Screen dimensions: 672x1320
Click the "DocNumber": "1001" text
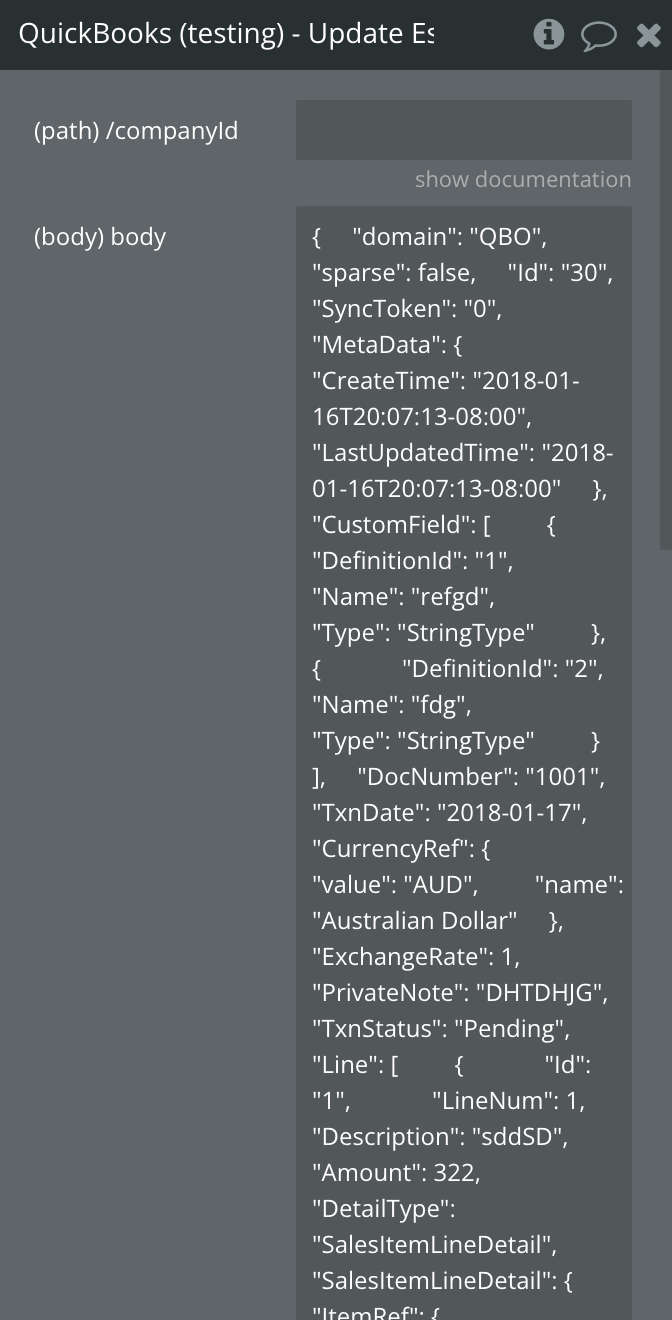480,777
